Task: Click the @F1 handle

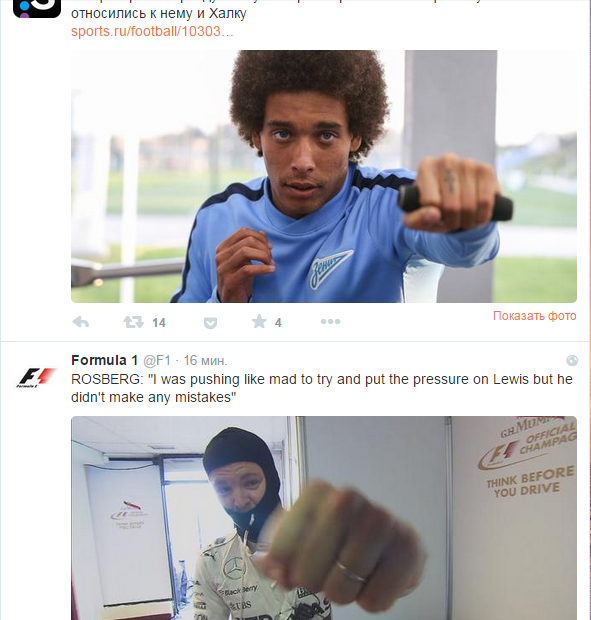Action: (x=157, y=361)
